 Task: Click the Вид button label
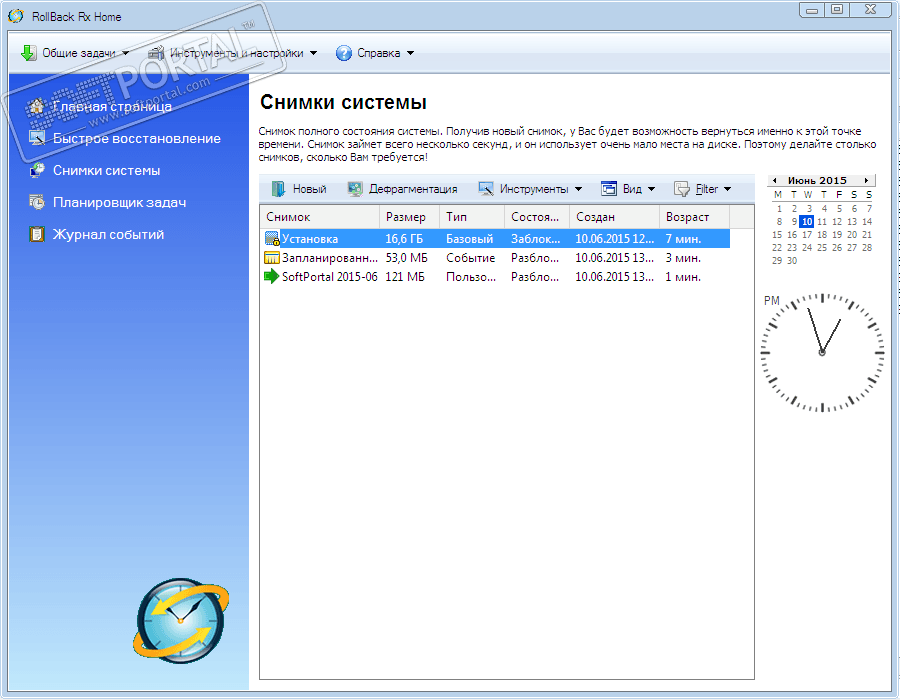point(632,189)
